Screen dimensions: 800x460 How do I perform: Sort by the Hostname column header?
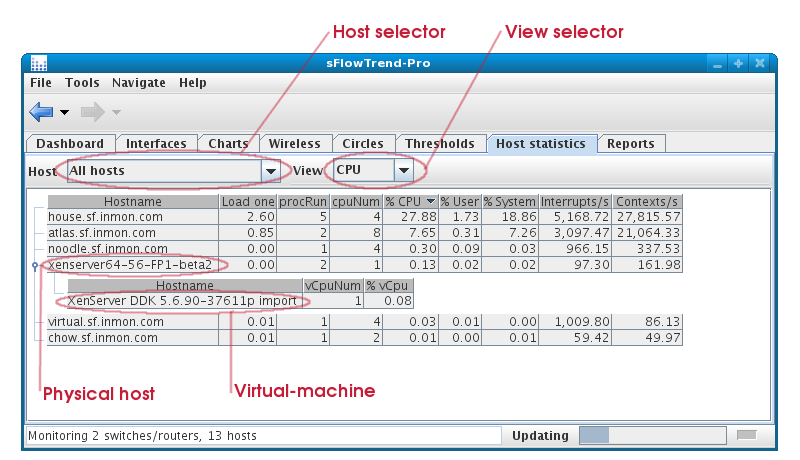click(132, 202)
